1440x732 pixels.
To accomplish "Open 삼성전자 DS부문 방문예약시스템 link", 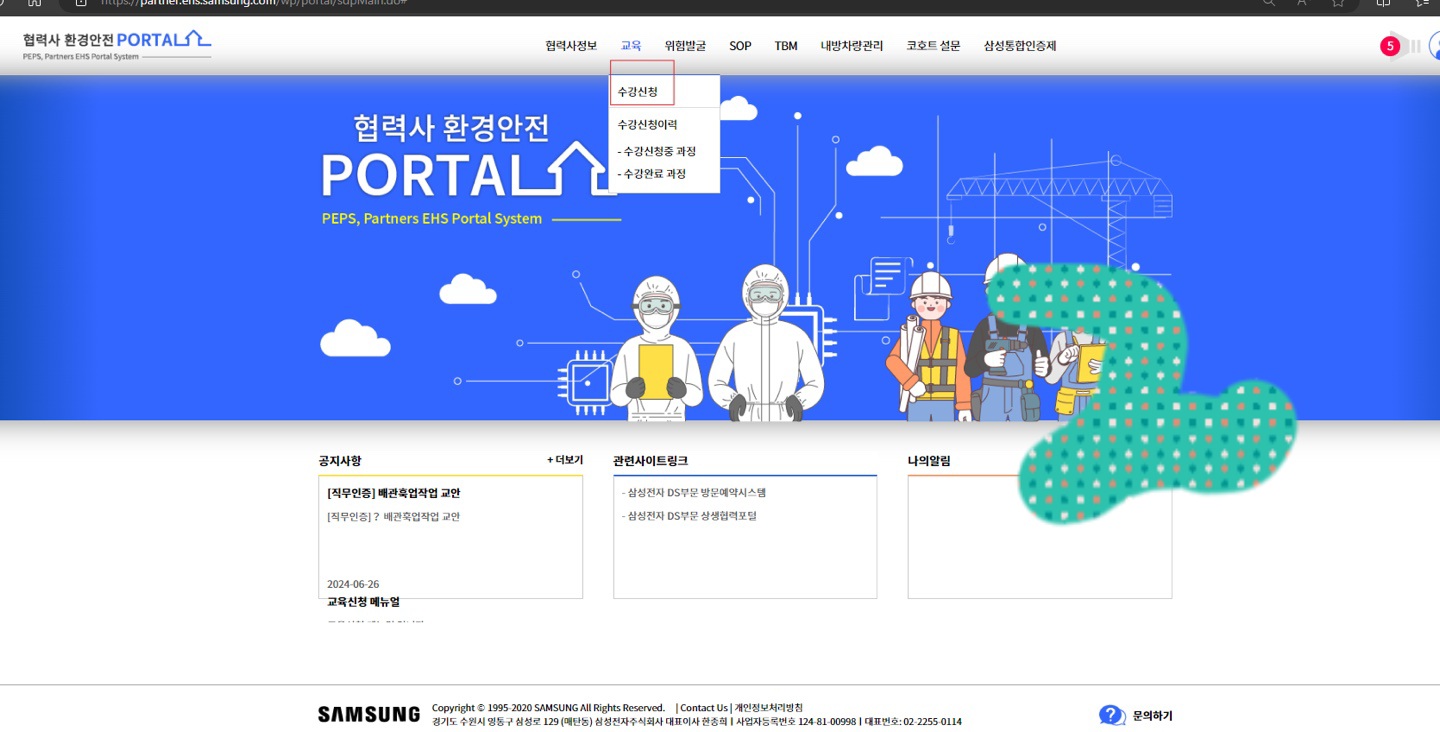I will (x=694, y=493).
